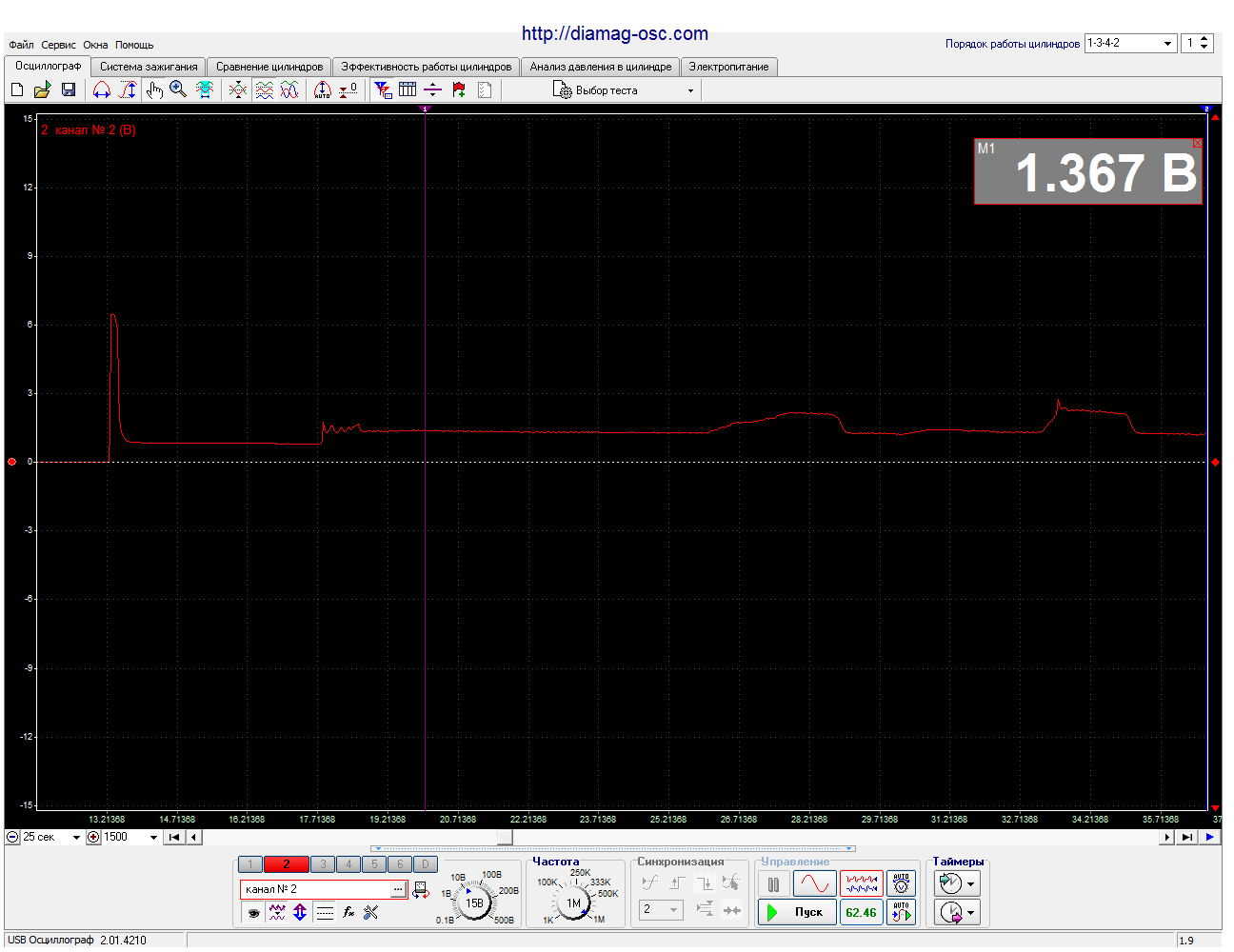Click the greyed report sheet icon

tap(485, 89)
